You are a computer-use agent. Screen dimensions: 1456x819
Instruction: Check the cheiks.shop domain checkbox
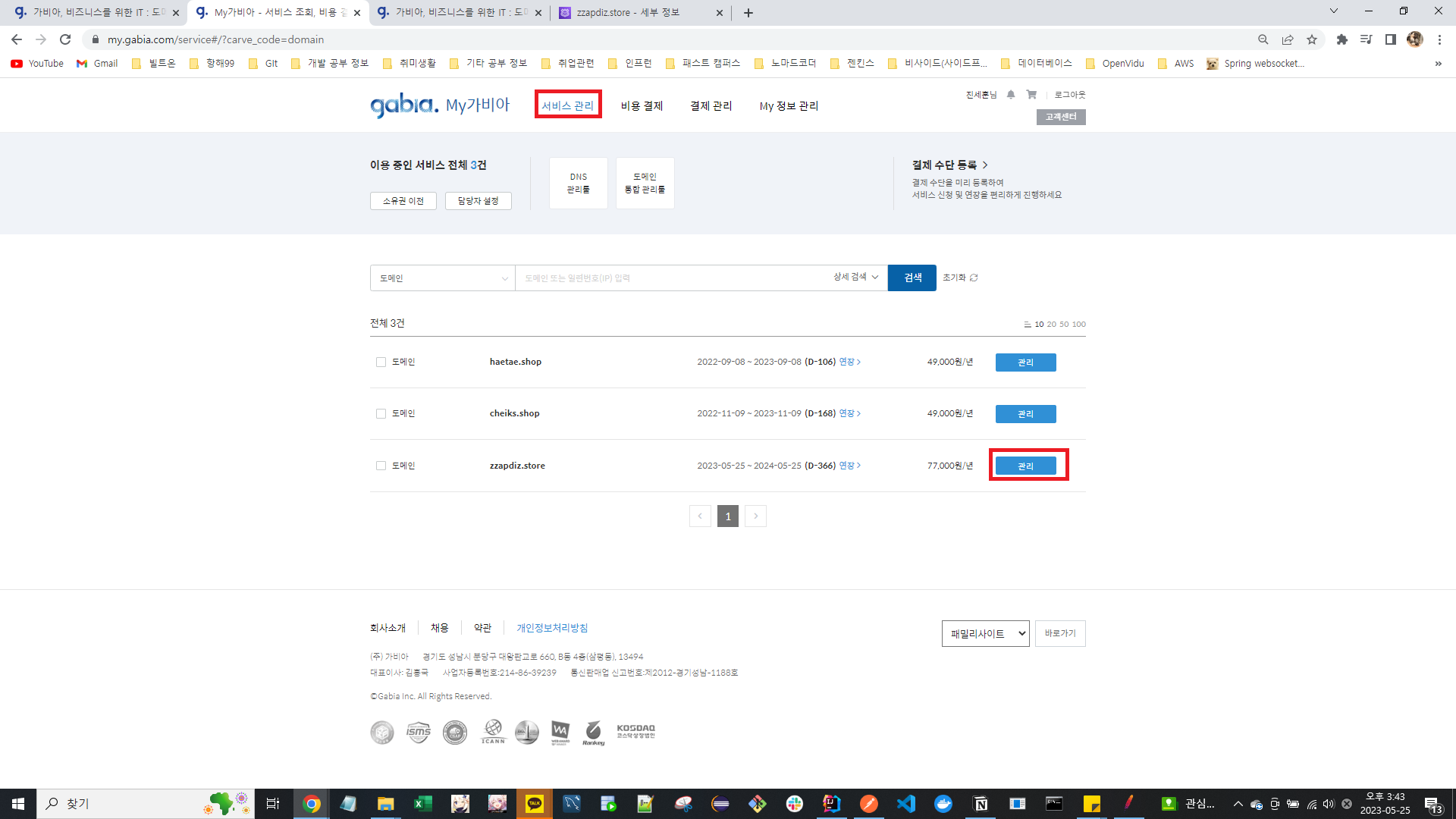pos(381,414)
